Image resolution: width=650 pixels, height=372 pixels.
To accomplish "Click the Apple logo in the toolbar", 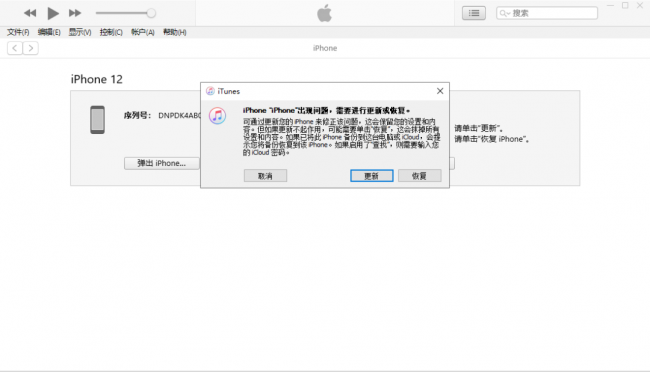I will (x=325, y=13).
